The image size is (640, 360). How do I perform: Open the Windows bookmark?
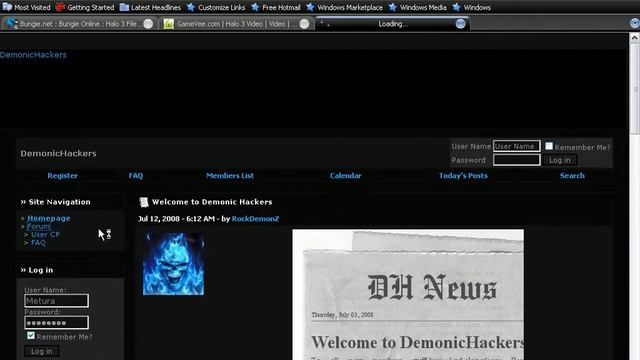click(x=472, y=7)
